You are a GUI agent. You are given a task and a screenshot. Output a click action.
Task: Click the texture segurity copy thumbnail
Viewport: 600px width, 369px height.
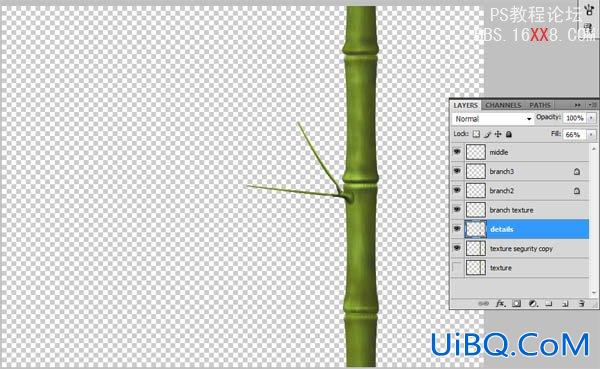click(476, 248)
